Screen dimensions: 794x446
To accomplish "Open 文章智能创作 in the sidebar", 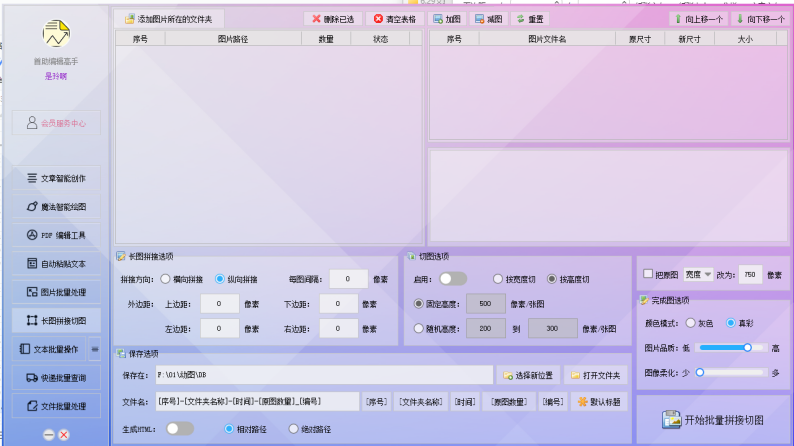I will 56,178.
